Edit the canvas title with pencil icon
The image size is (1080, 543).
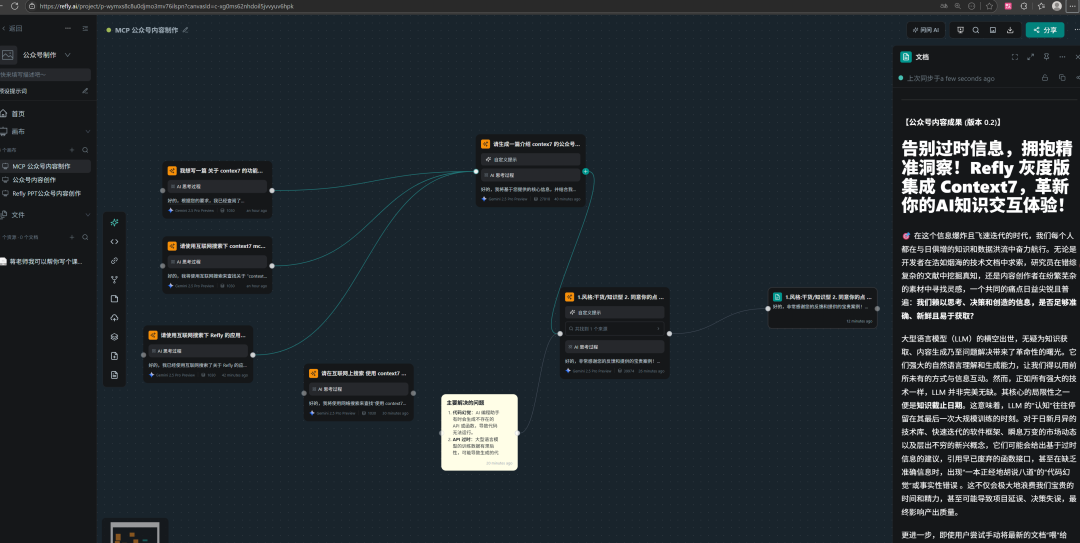(x=185, y=30)
